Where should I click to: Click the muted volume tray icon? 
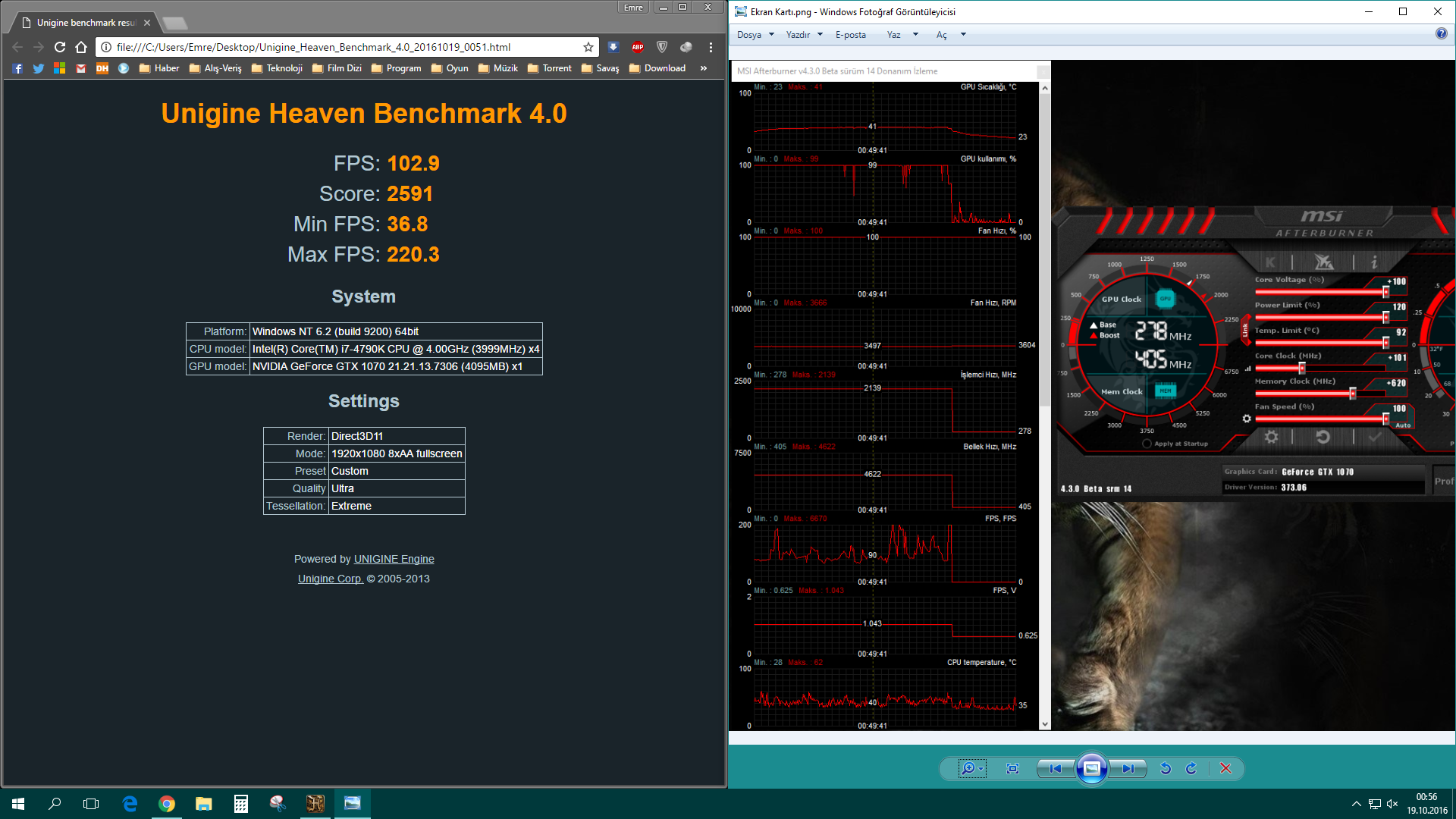point(1392,804)
